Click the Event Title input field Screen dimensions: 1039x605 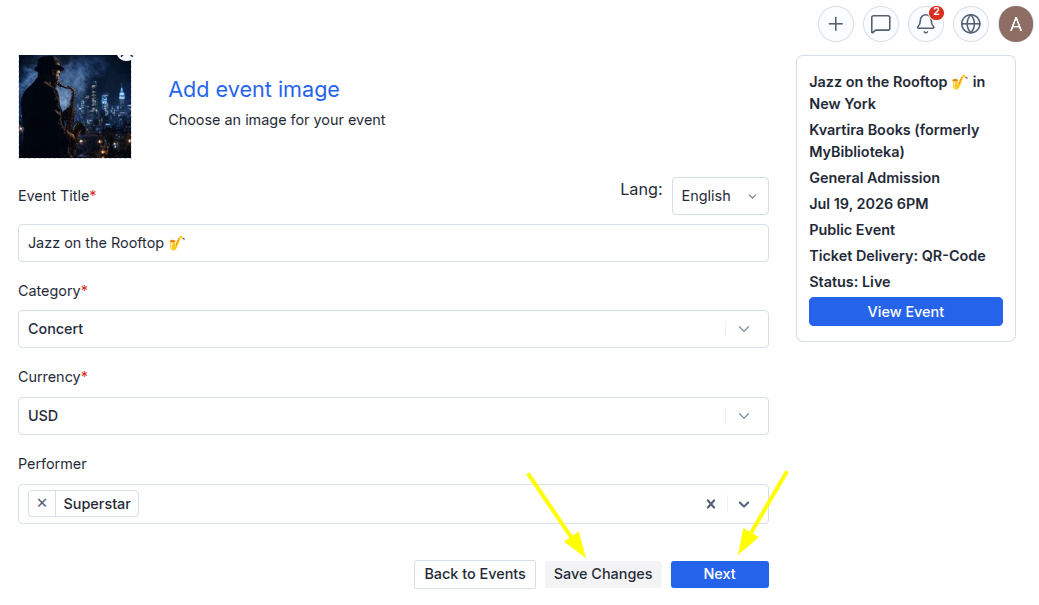[393, 243]
